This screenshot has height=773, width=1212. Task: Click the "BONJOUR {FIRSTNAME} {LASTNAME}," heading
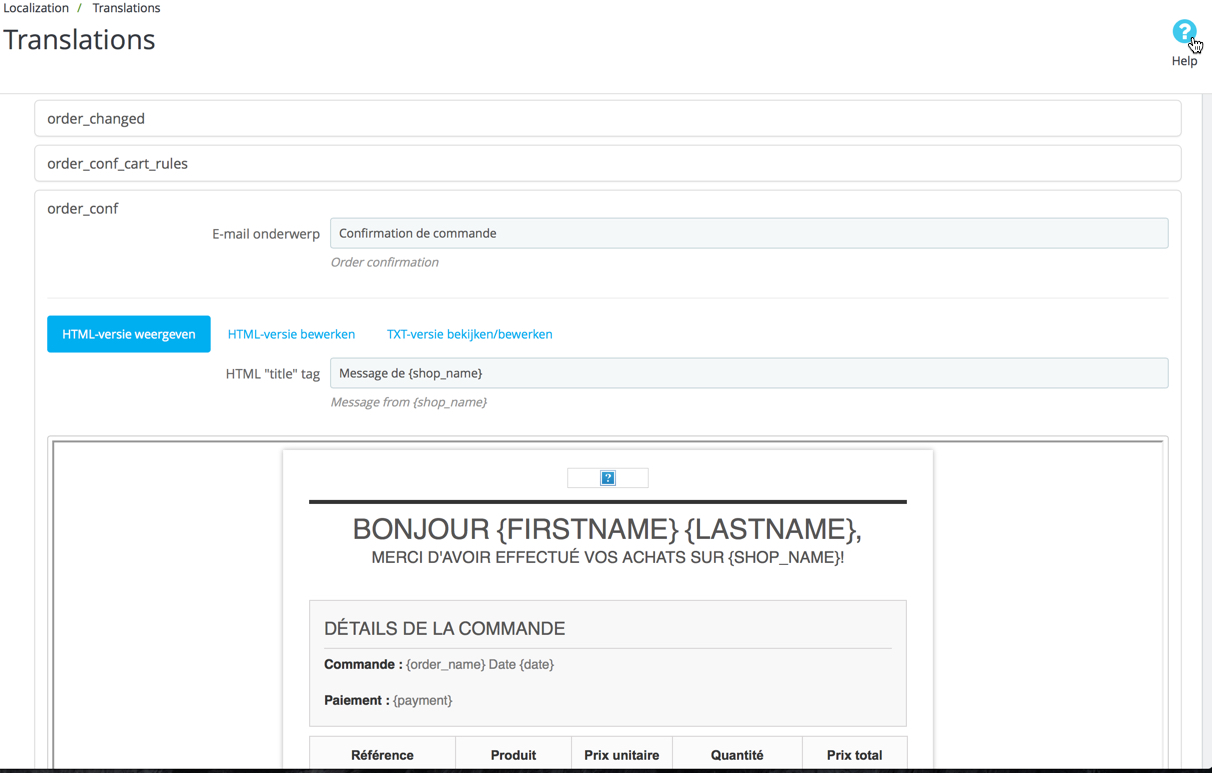(607, 528)
